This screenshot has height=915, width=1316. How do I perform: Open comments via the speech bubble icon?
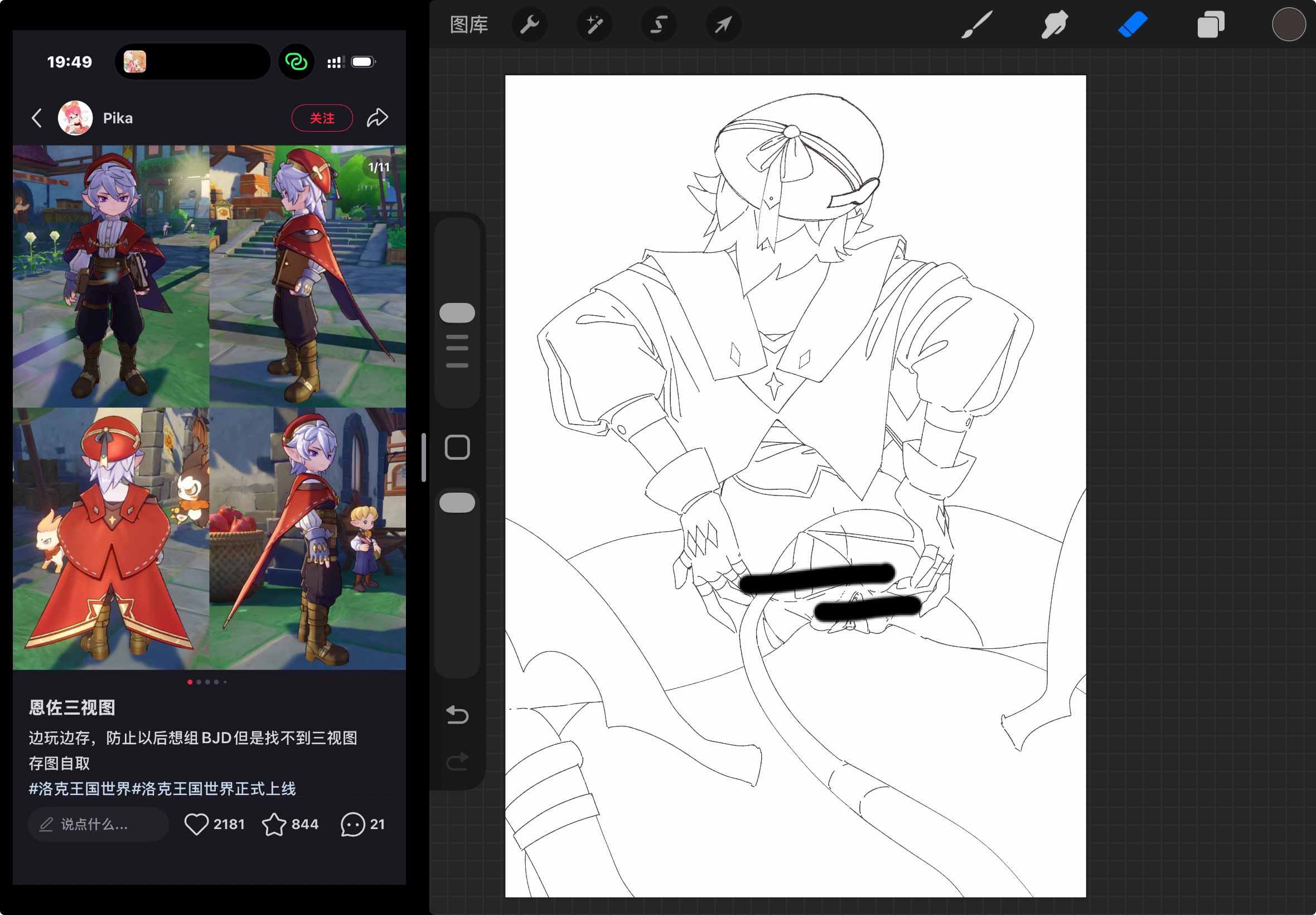coord(352,824)
